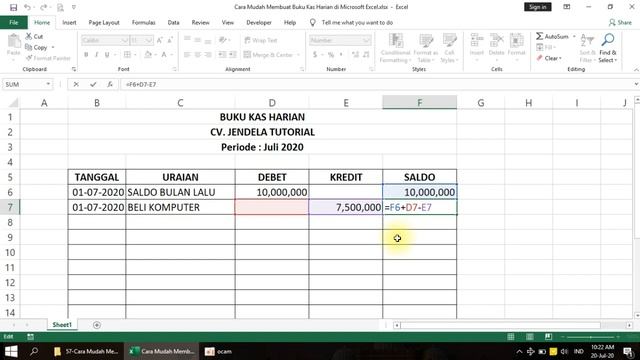Click Conditional Formatting icon

tap(396, 41)
